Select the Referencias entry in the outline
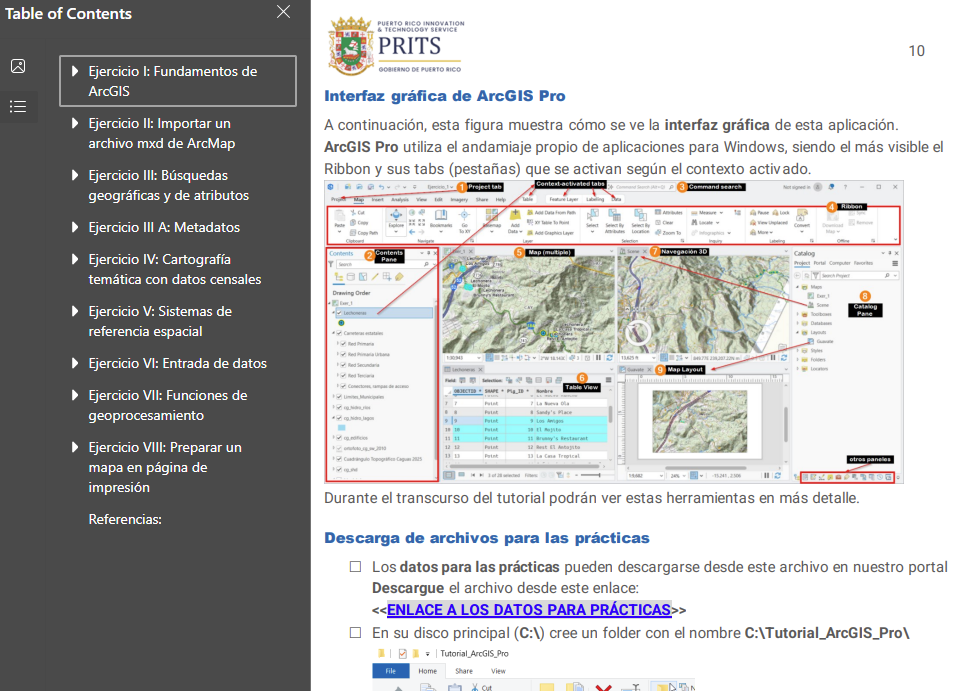Viewport: 960px width, 691px height. (x=125, y=519)
